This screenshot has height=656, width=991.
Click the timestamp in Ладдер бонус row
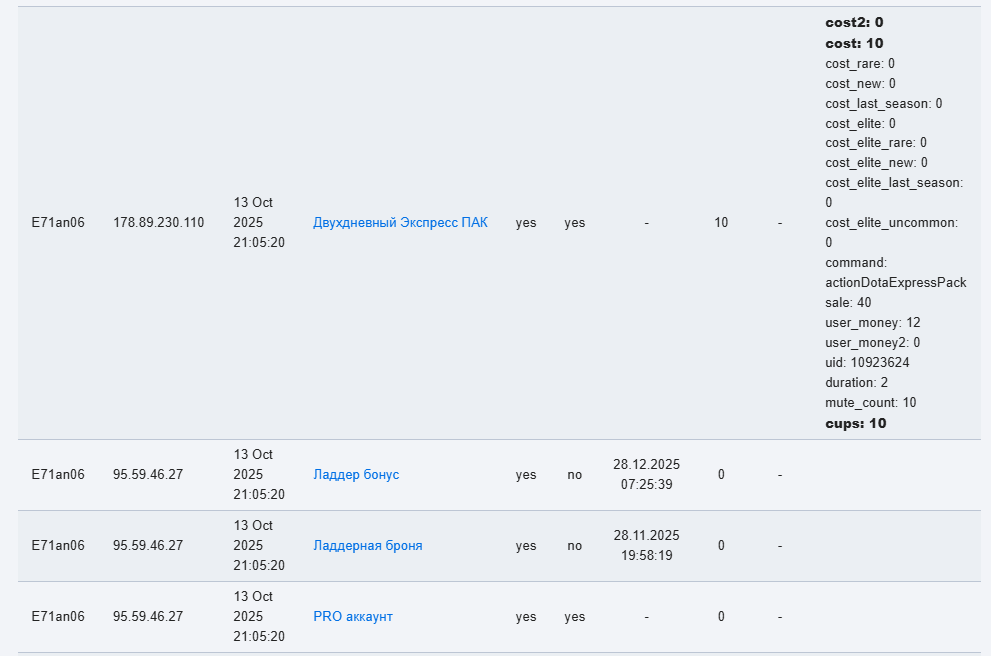[x=259, y=475]
